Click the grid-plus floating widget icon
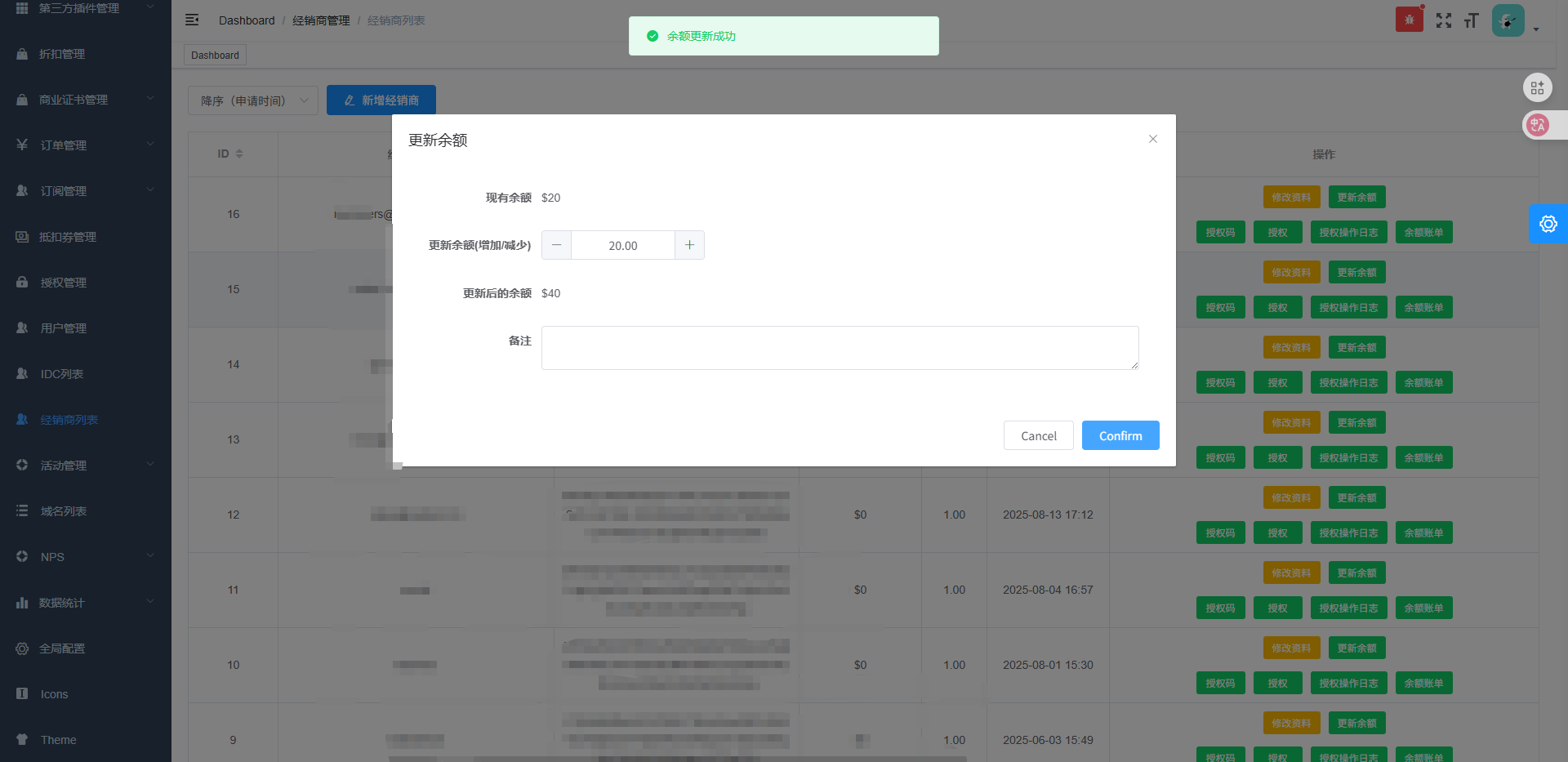This screenshot has width=1568, height=762. [x=1537, y=87]
